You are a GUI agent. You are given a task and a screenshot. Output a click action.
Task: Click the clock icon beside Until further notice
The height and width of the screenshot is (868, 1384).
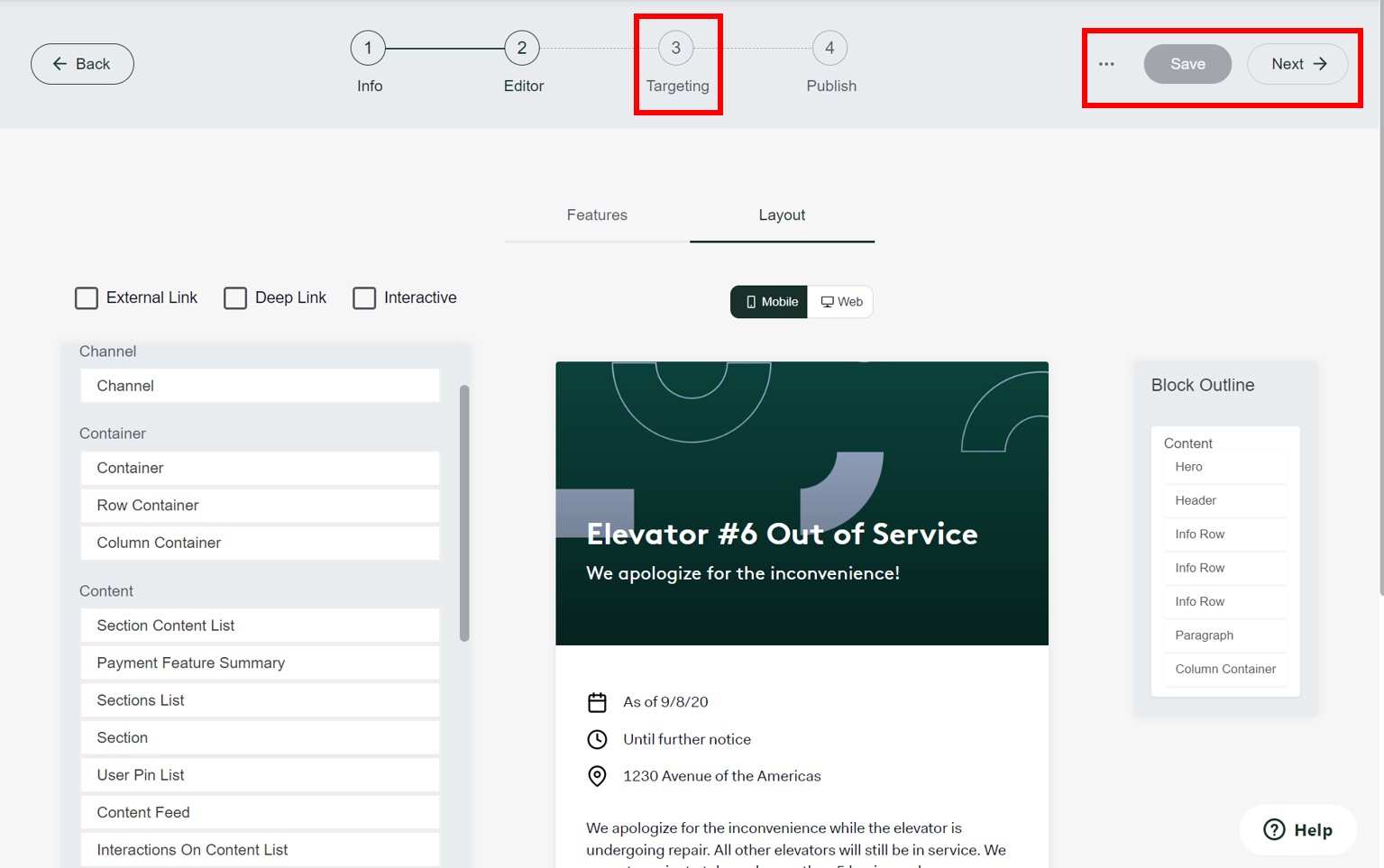(597, 740)
